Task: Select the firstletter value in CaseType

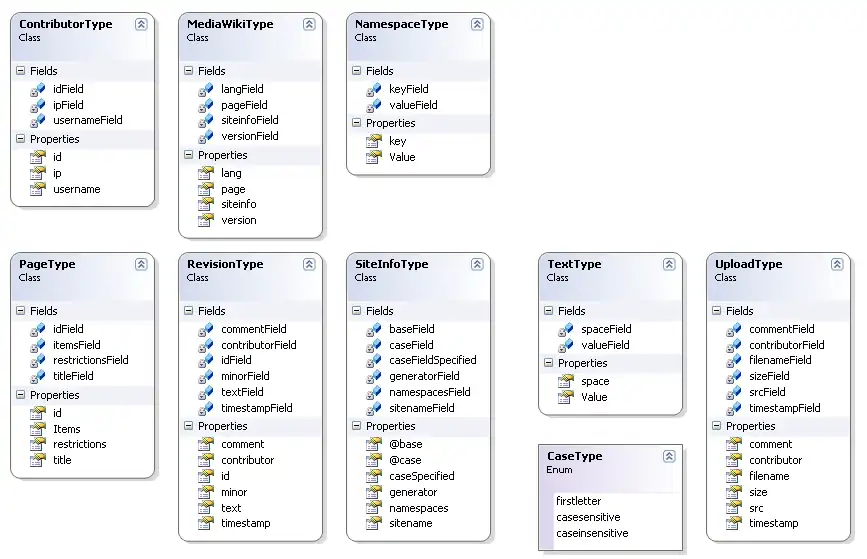Action: click(x=578, y=501)
